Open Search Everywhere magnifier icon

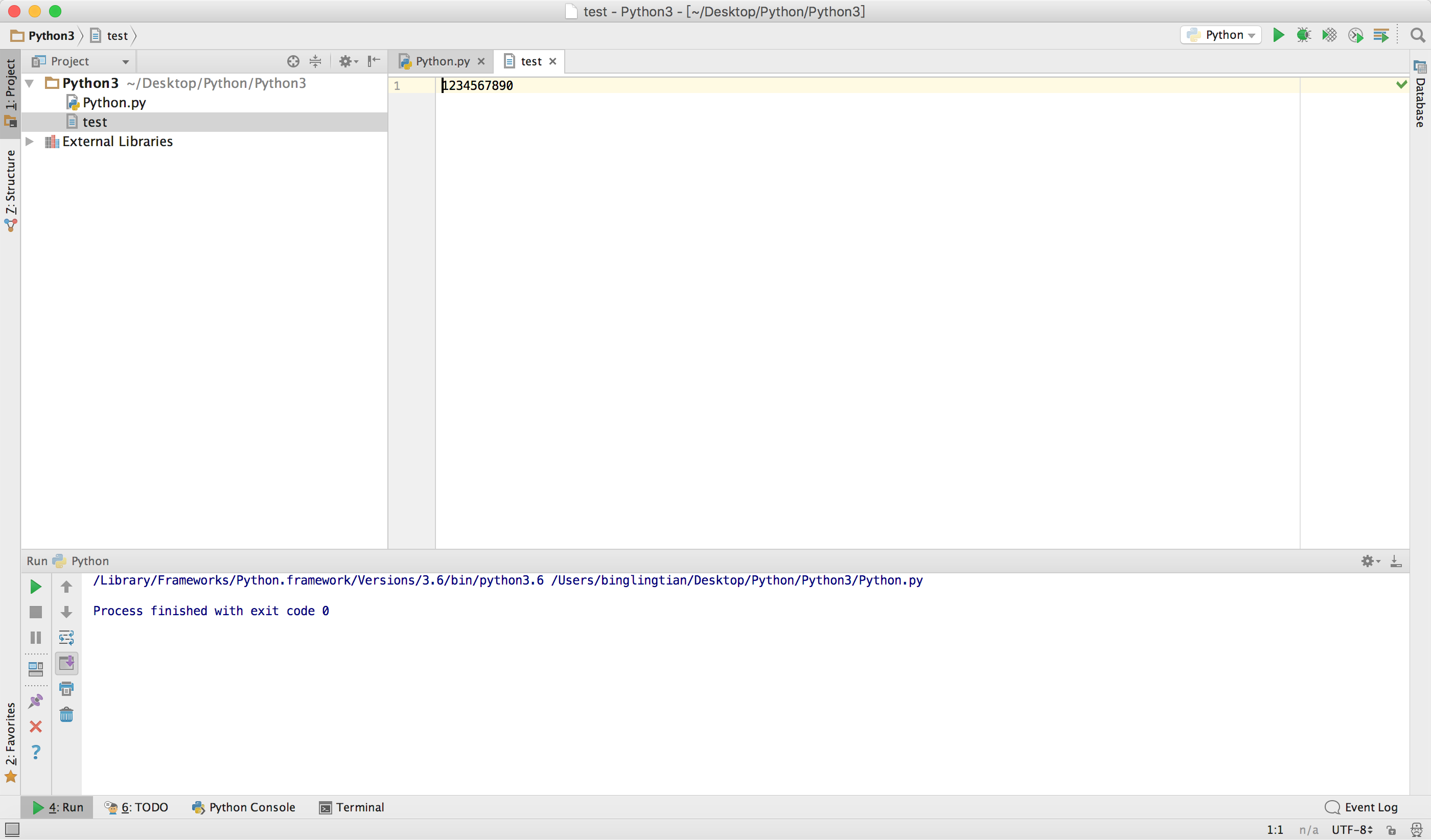pyautogui.click(x=1417, y=35)
